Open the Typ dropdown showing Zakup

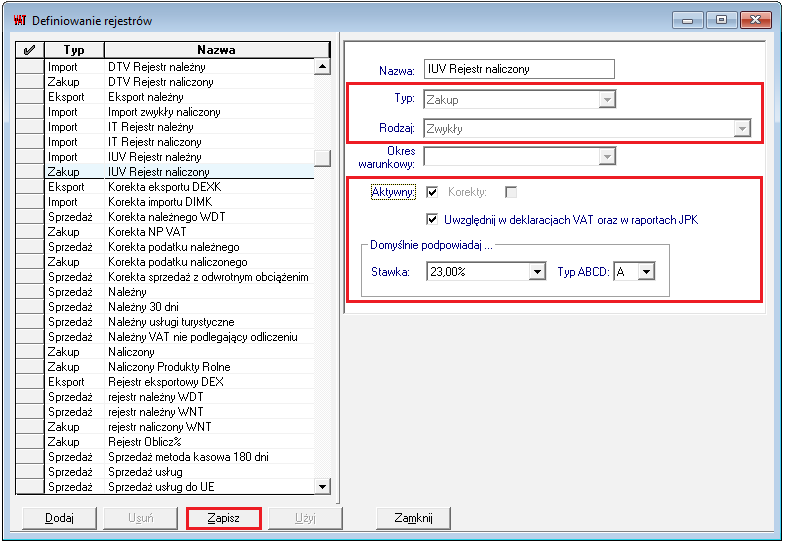[x=607, y=99]
